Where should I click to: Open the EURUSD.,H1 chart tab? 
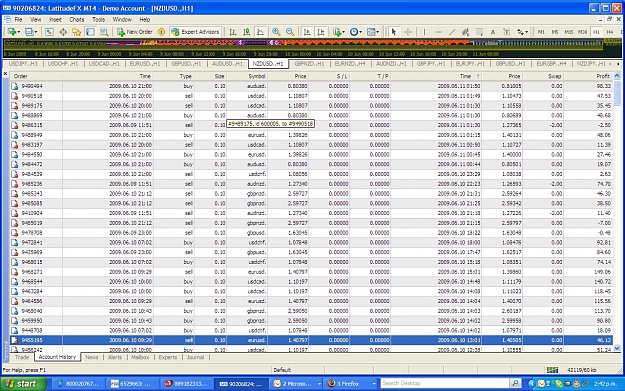point(145,64)
